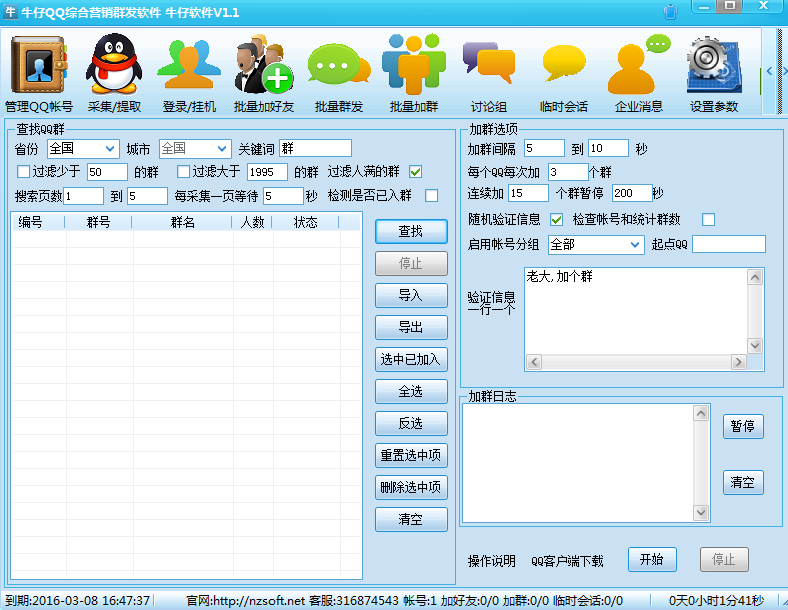Open the 操作说明 link
788x610 pixels.
[491, 561]
